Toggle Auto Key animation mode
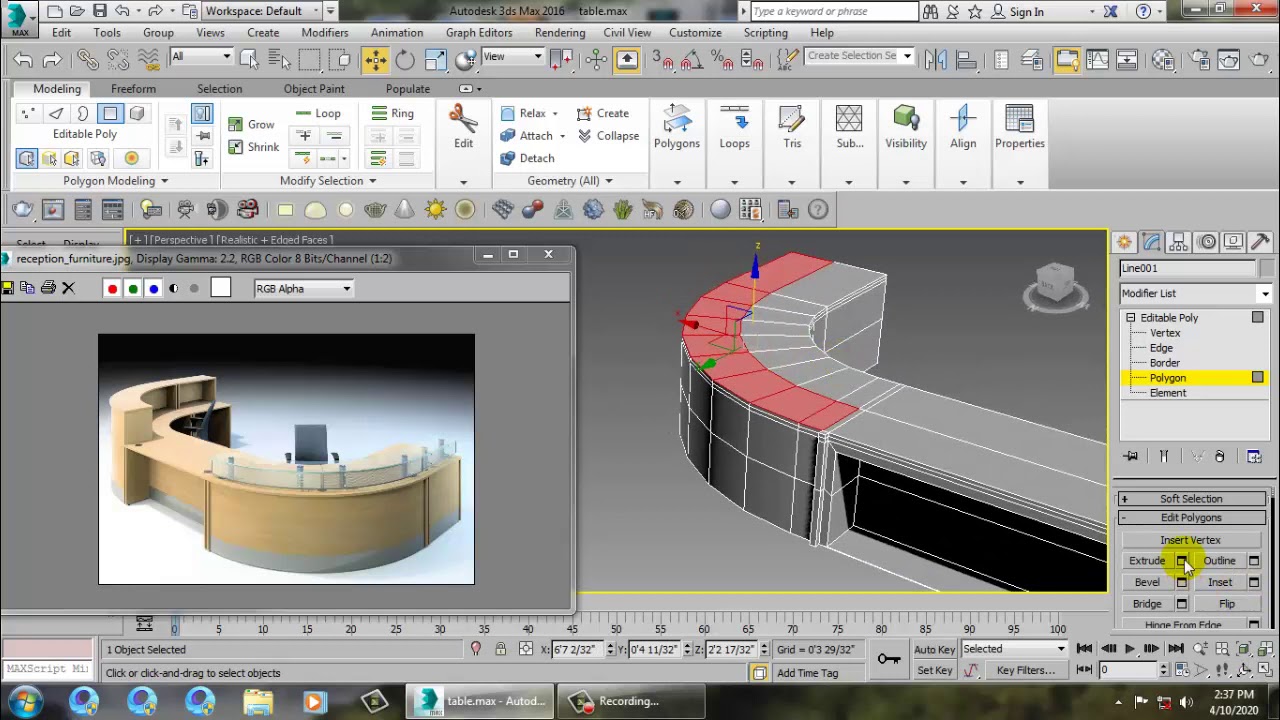 (x=934, y=650)
